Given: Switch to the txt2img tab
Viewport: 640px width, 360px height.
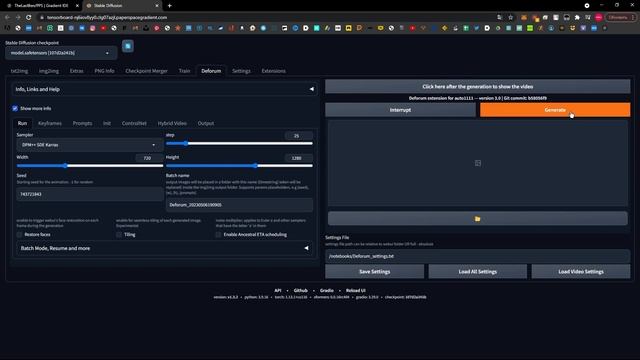Looking at the screenshot, I should tap(20, 71).
